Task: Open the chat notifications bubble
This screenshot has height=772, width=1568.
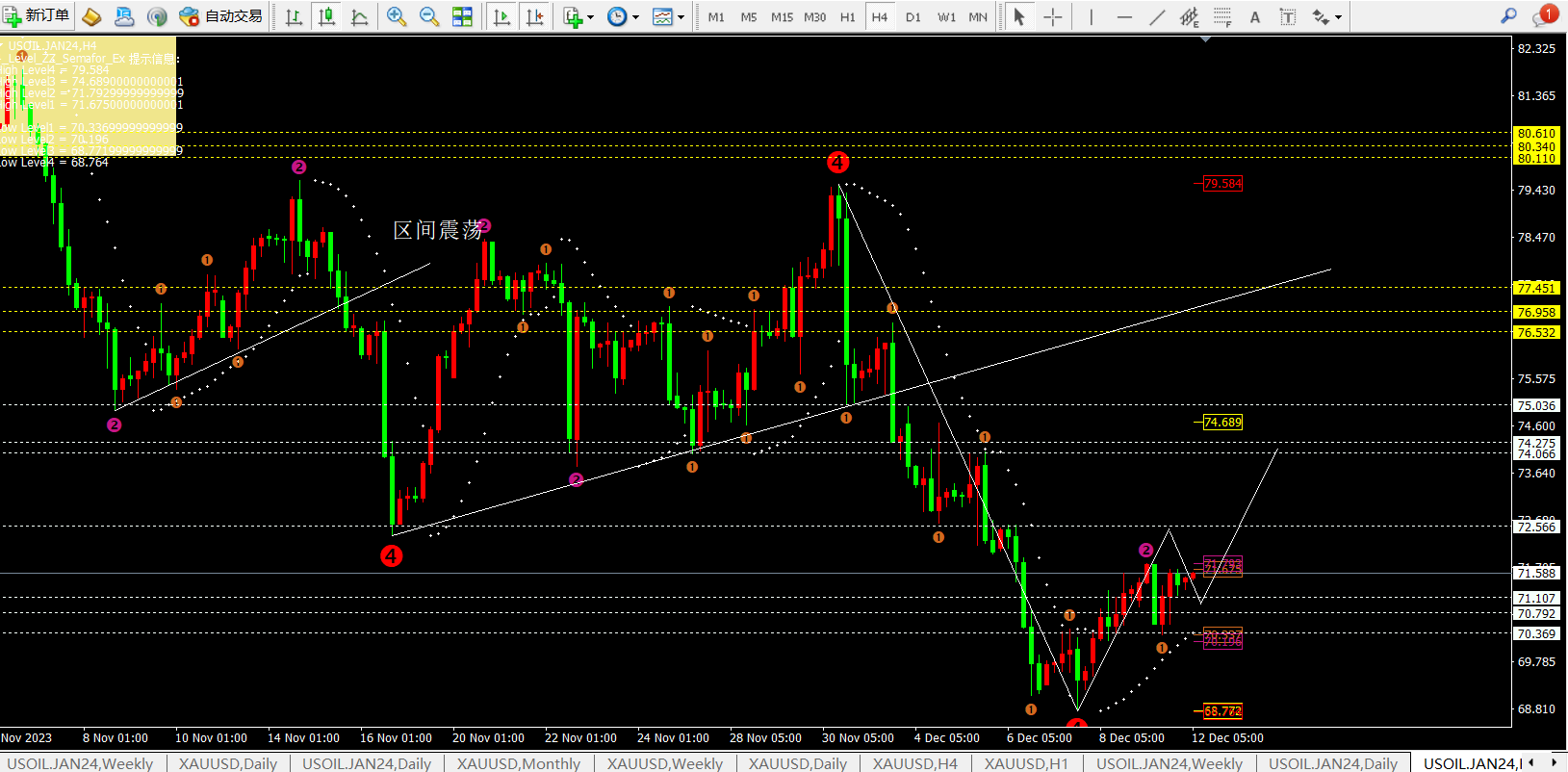Action: point(1546,14)
